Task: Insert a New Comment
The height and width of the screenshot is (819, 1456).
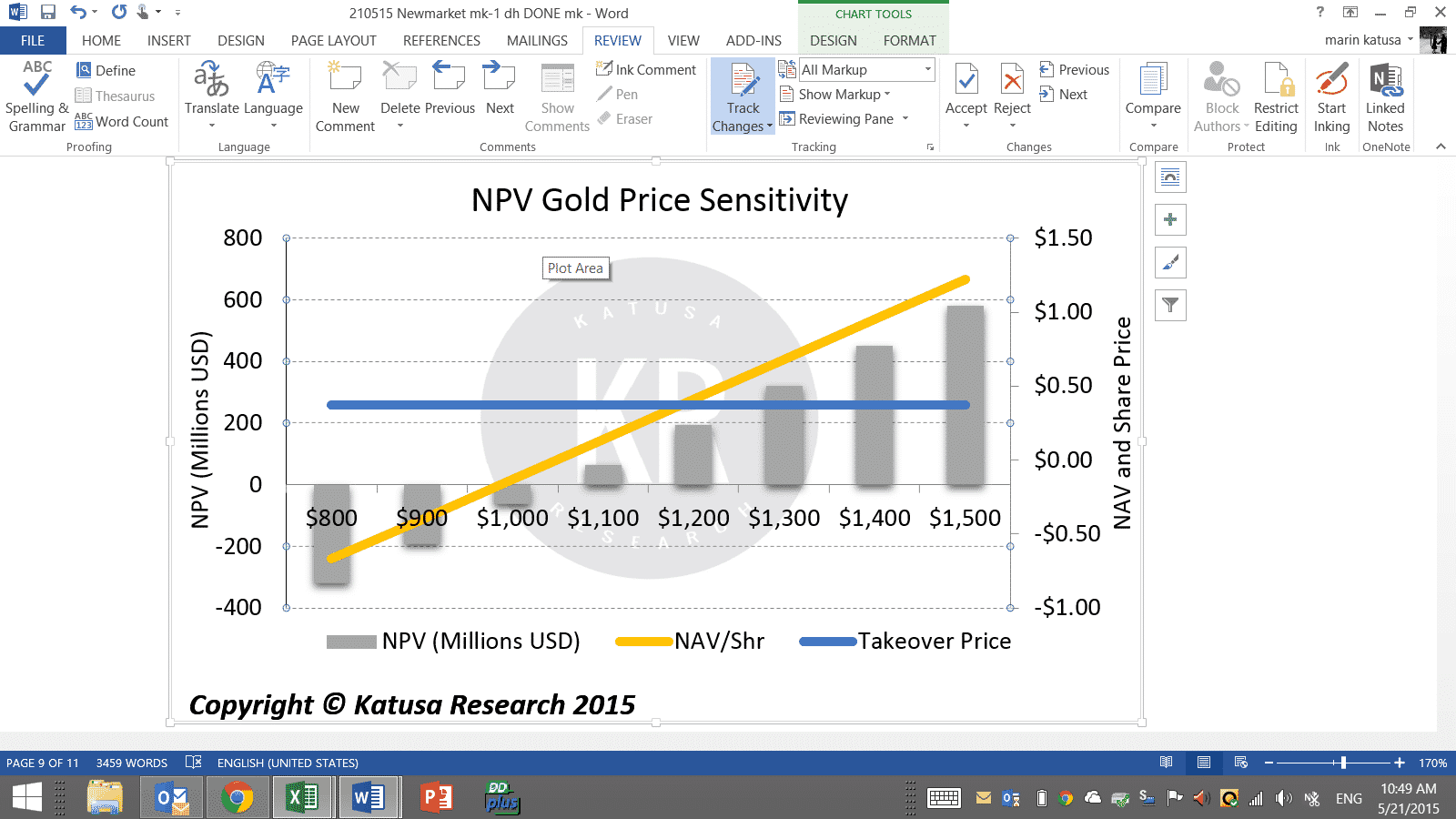Action: [x=345, y=96]
